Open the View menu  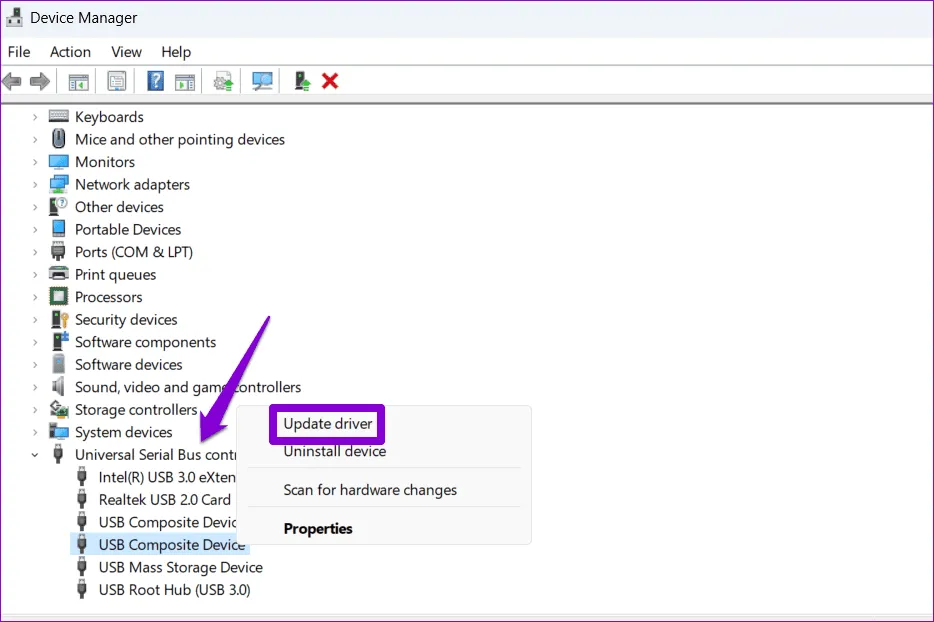pos(126,52)
